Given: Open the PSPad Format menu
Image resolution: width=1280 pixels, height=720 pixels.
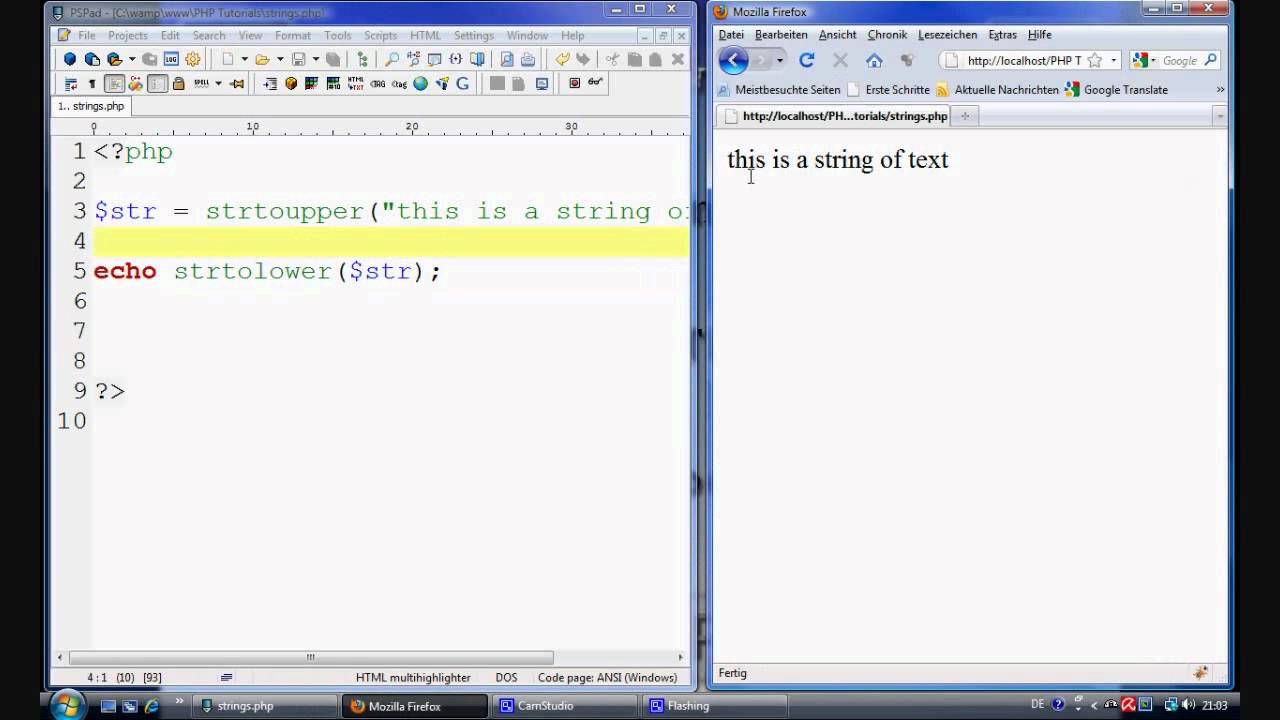Looking at the screenshot, I should click(x=293, y=35).
